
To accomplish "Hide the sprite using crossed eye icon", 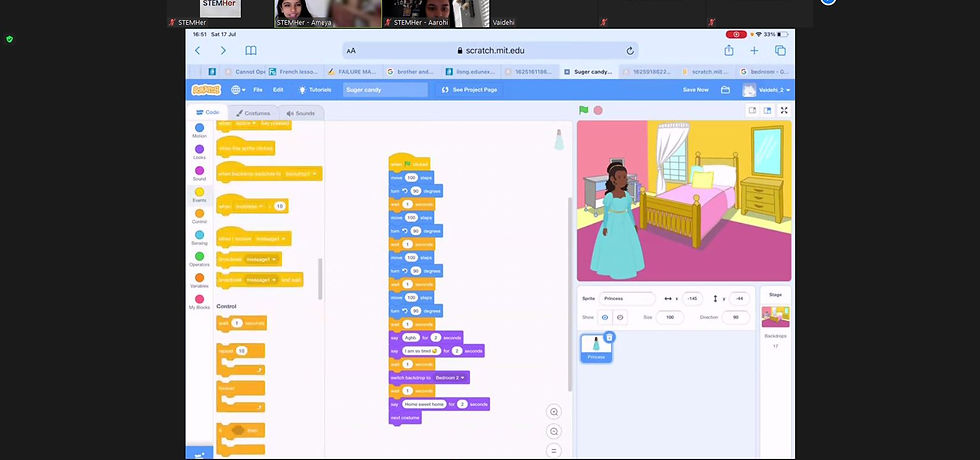I will 619,318.
